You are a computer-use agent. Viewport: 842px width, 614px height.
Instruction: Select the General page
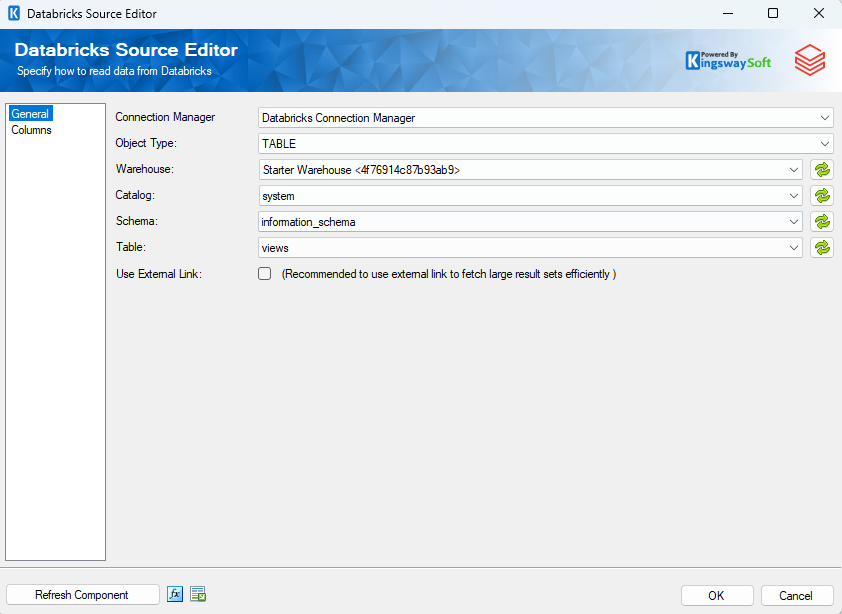pyautogui.click(x=30, y=114)
